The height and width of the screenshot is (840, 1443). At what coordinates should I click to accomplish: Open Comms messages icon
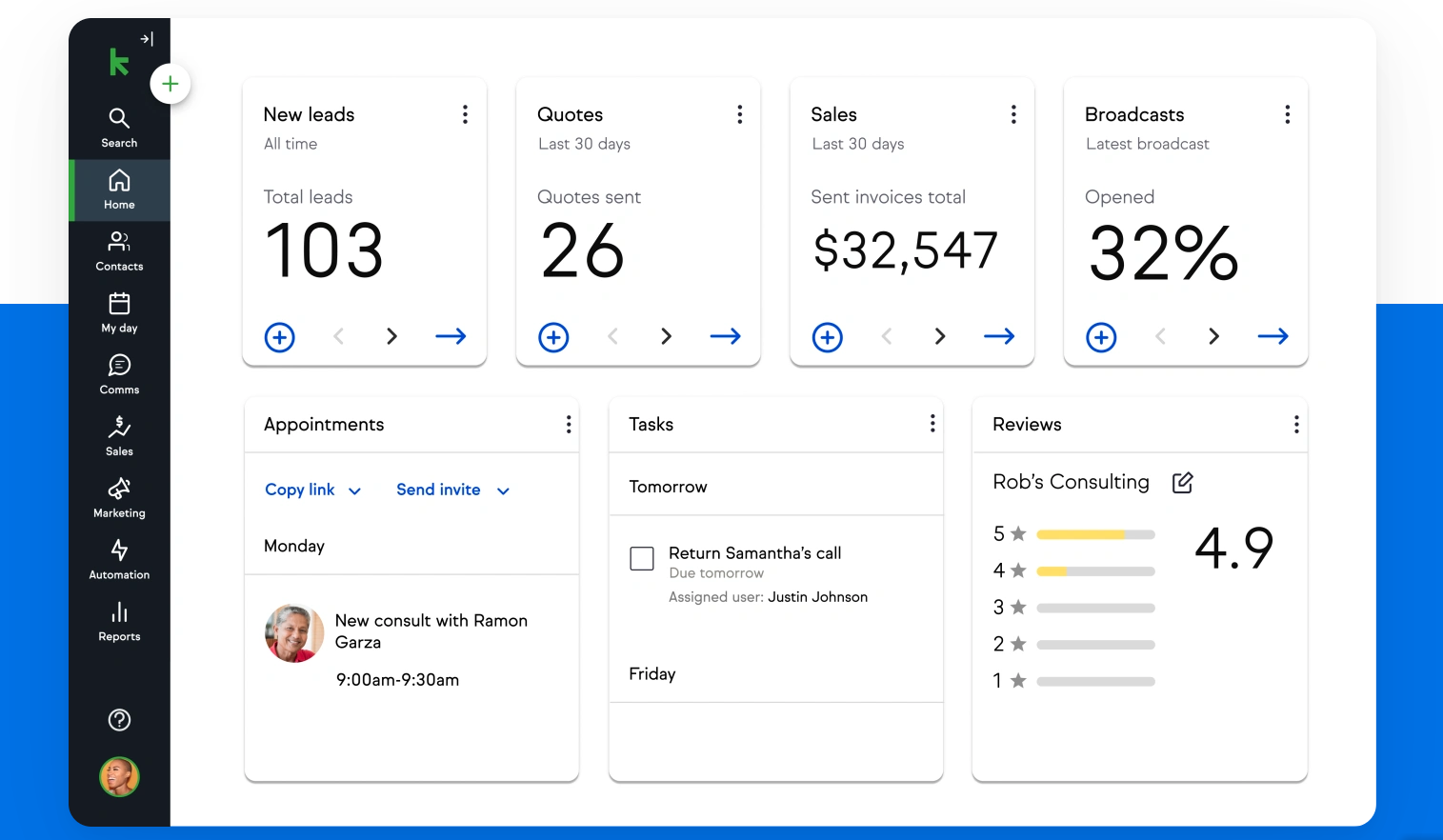[119, 374]
